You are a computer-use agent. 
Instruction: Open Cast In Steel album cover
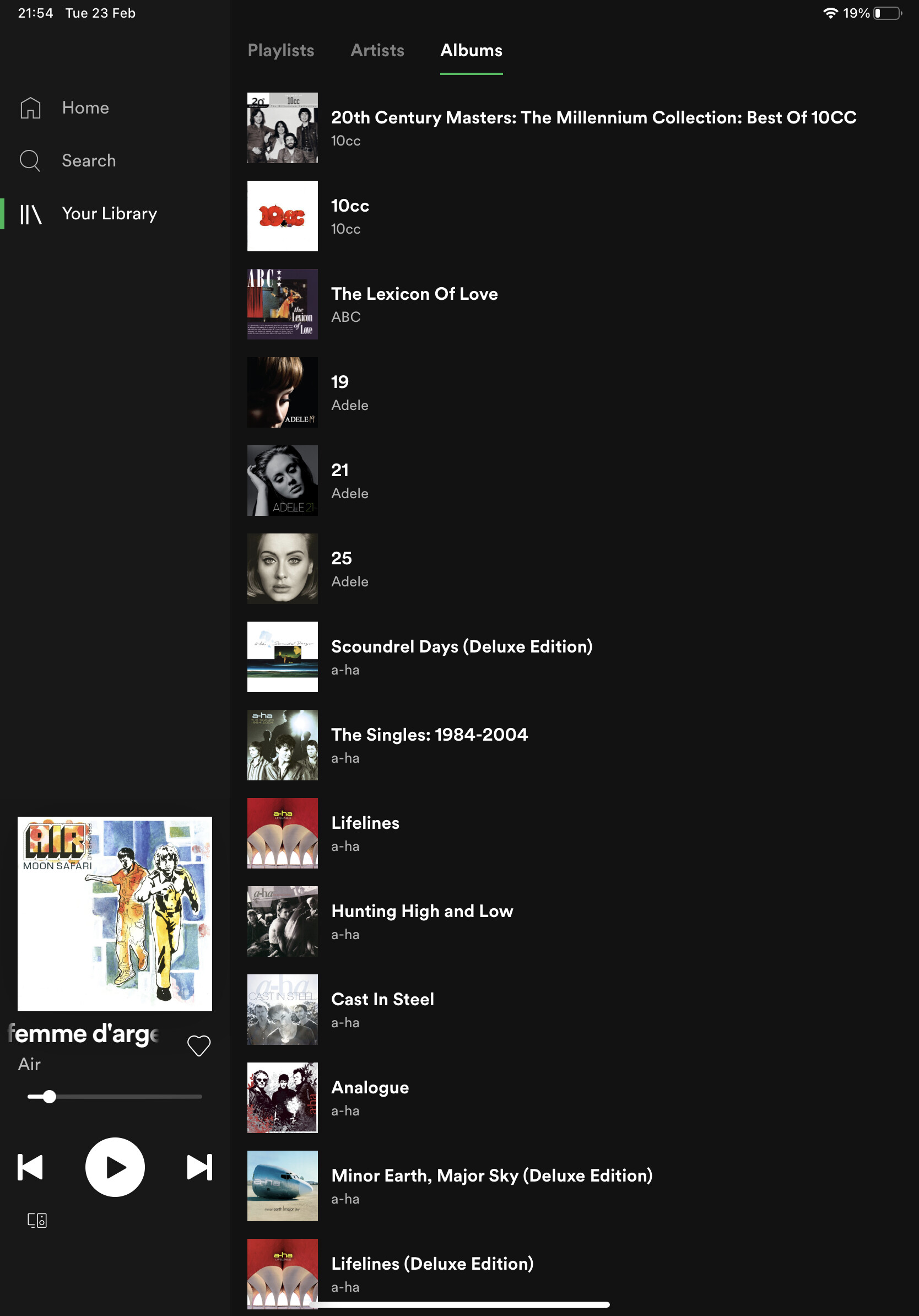click(x=283, y=1010)
